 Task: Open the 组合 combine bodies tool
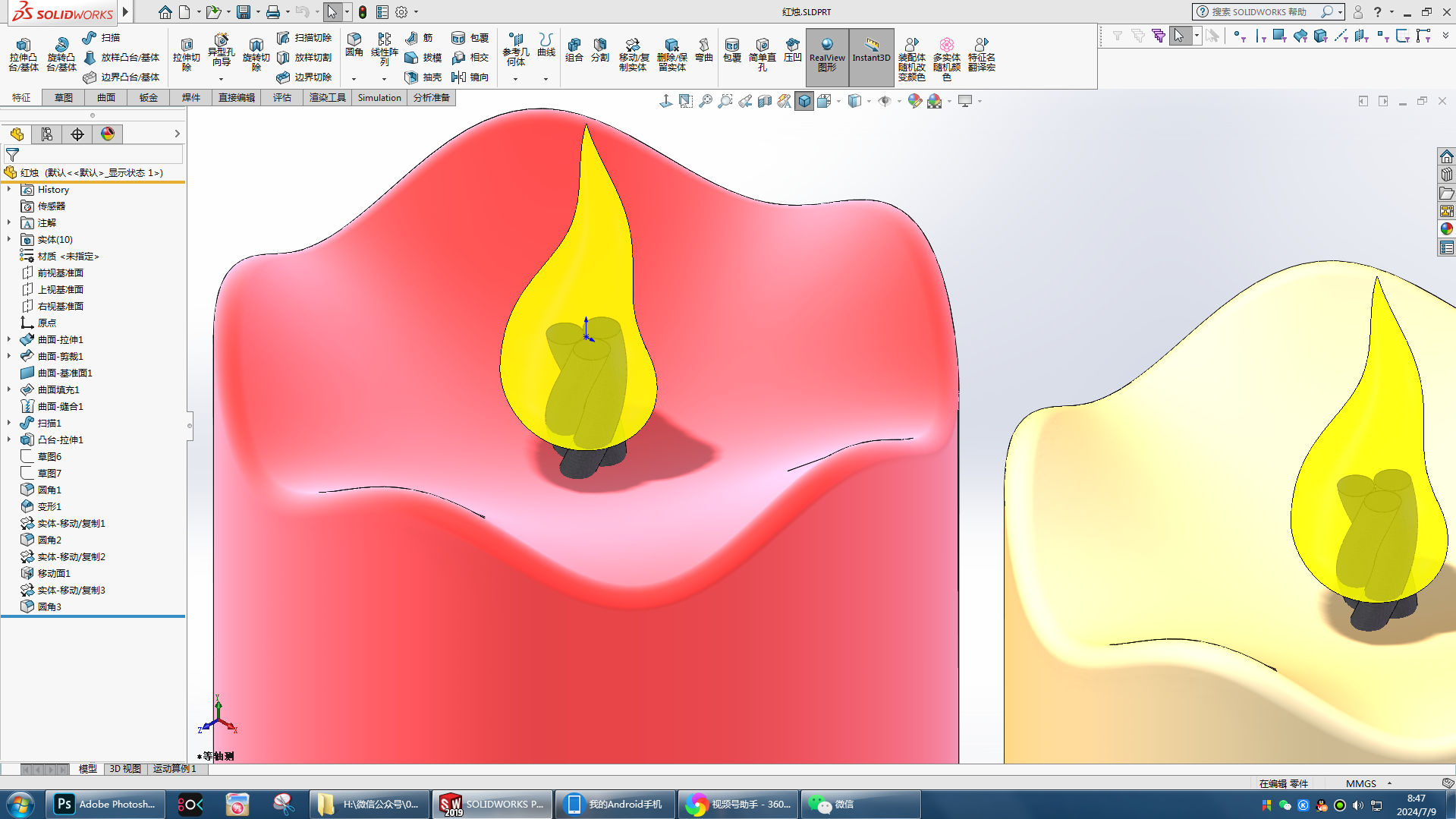tap(574, 50)
